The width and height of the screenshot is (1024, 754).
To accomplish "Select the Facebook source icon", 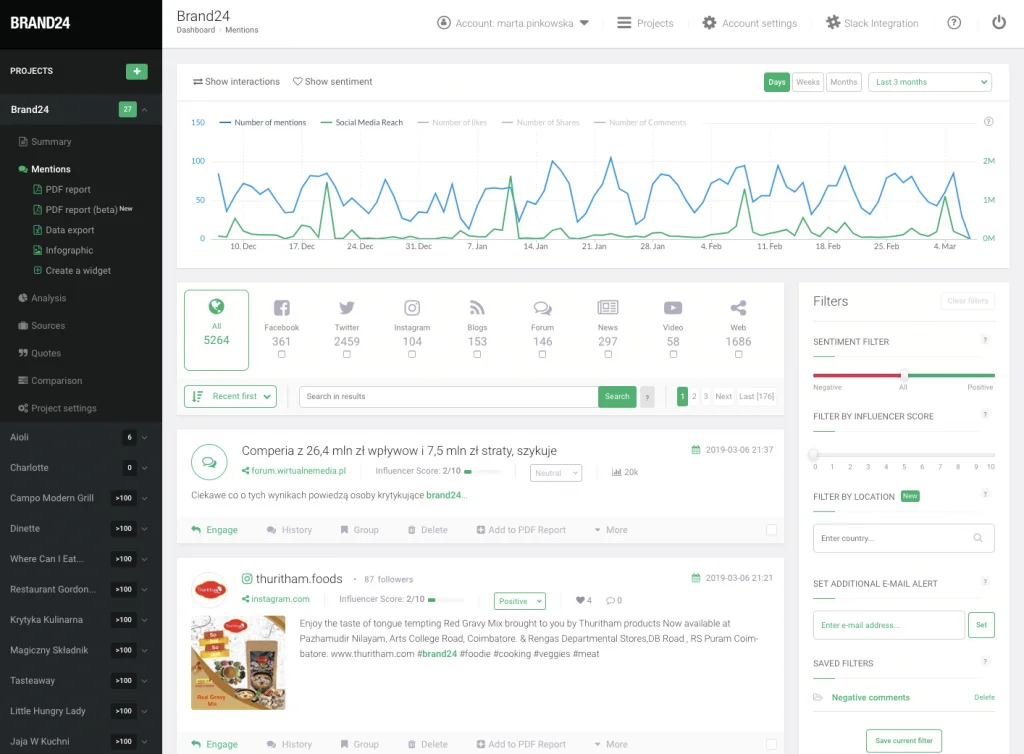I will 282,309.
